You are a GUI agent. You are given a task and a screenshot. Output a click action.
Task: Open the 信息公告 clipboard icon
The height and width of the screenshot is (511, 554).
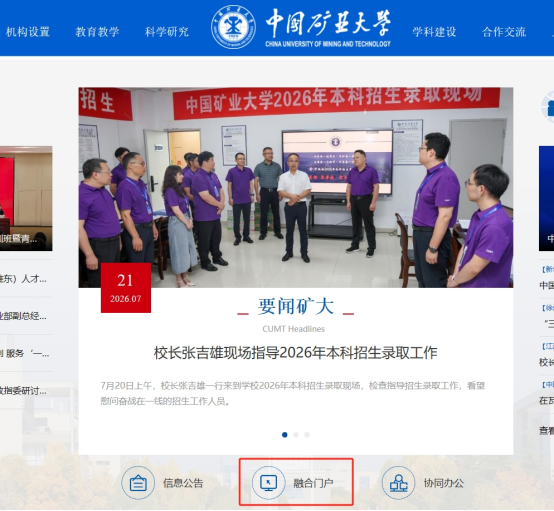[x=138, y=483]
